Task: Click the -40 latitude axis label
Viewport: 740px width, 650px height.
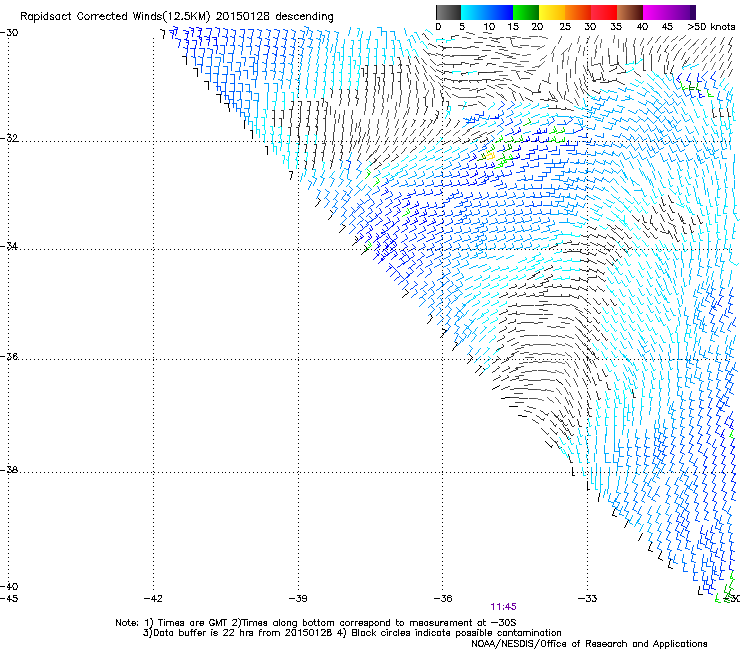Action: [9, 586]
